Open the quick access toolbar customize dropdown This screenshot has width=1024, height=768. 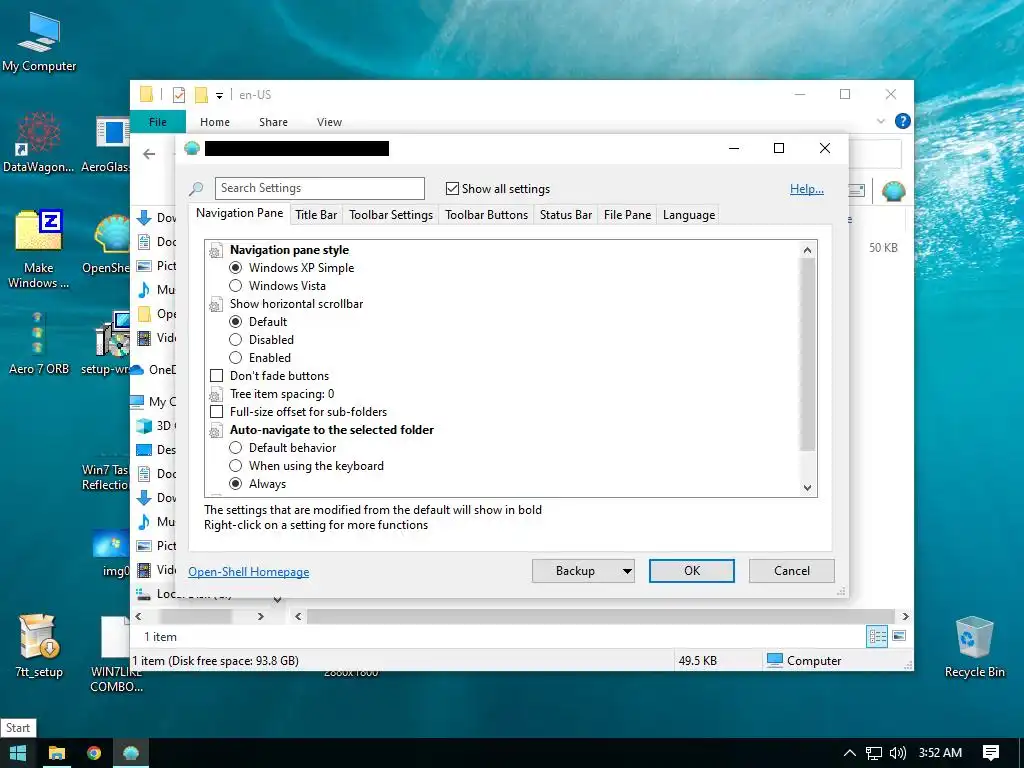(x=219, y=95)
